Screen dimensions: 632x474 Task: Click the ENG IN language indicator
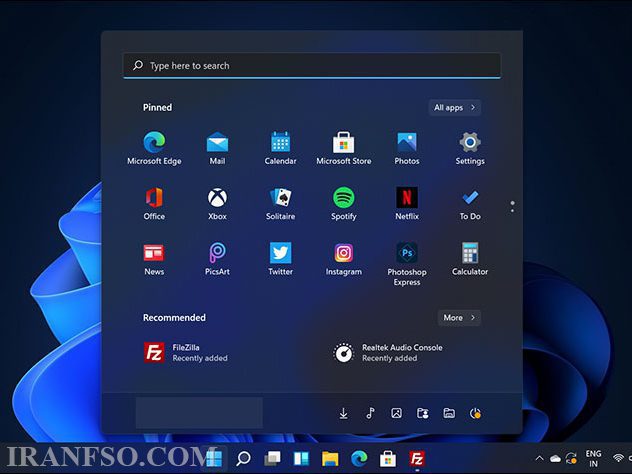point(593,459)
